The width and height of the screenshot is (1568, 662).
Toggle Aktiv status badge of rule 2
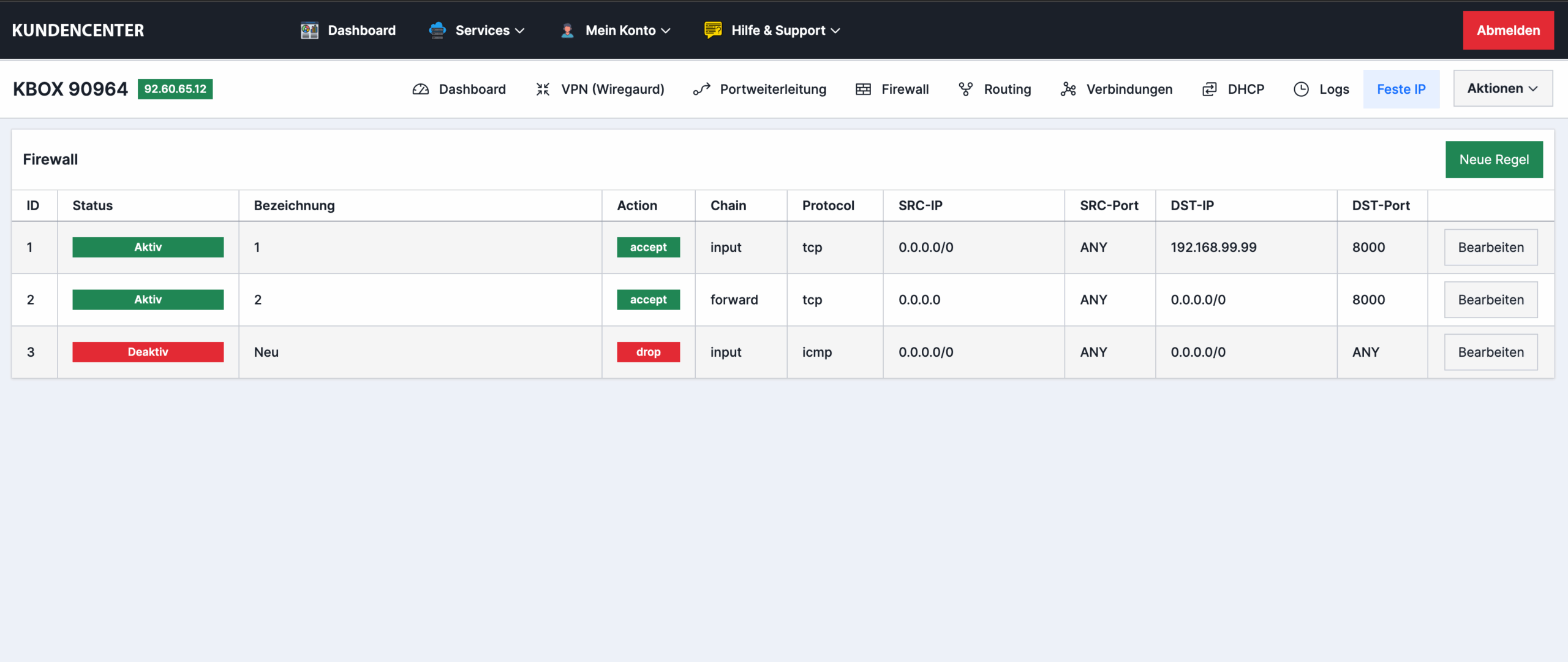coord(148,300)
